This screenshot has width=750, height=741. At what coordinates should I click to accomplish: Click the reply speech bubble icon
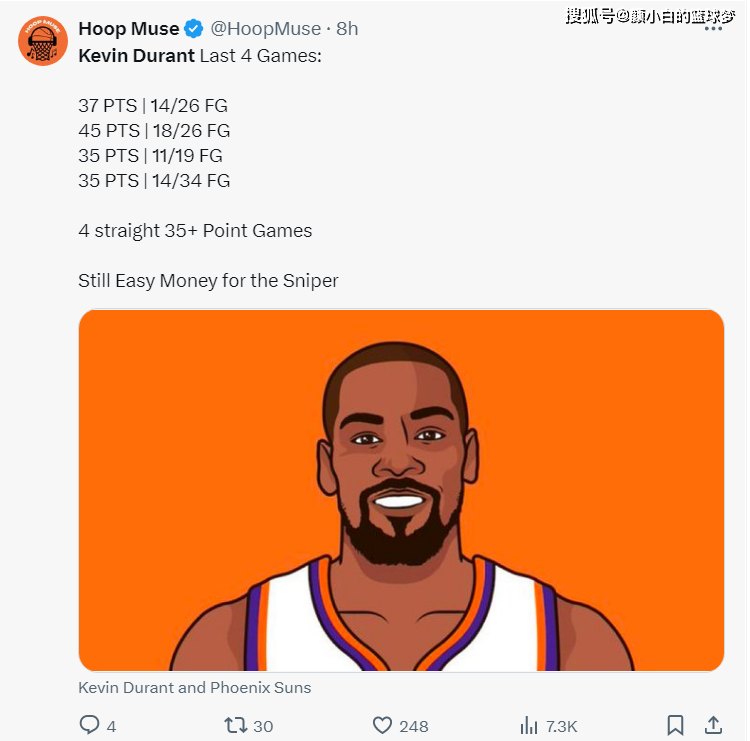click(x=90, y=725)
